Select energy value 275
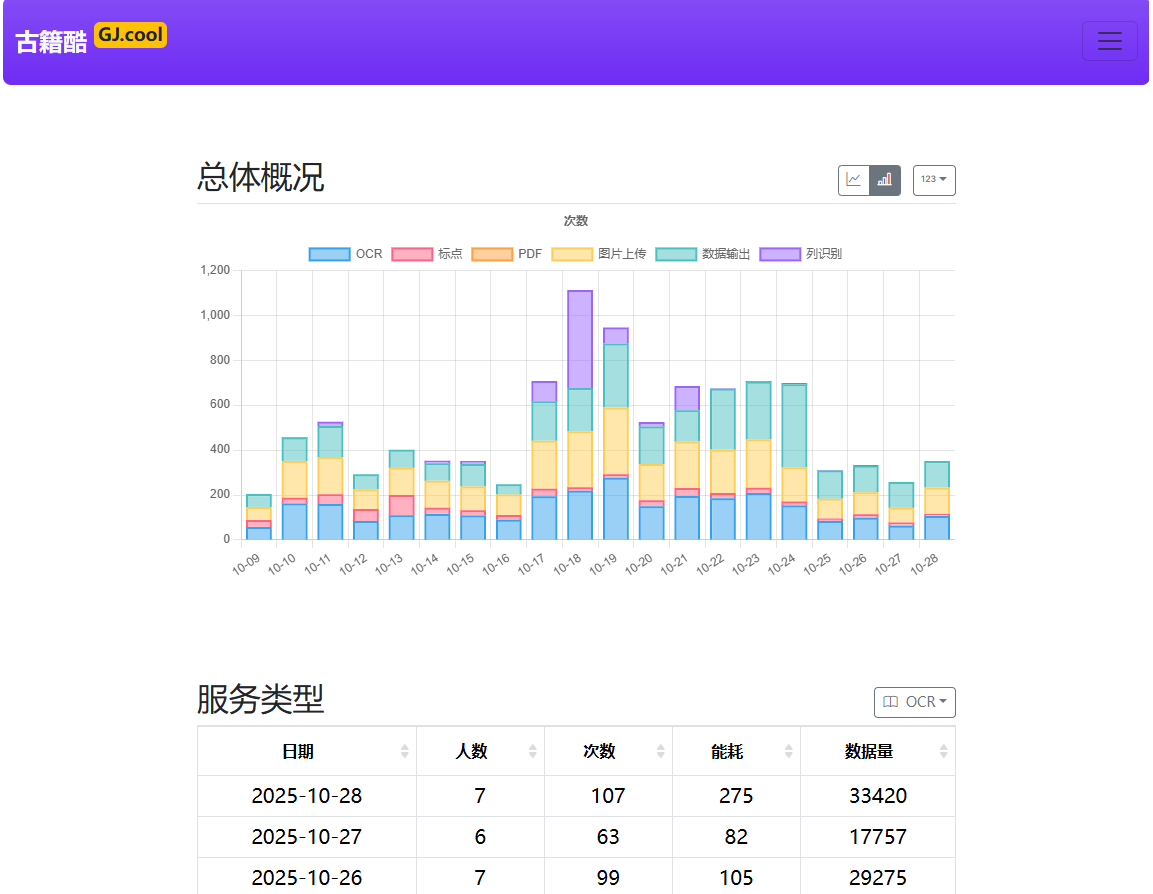Screen dimensions: 1153x894 736,795
